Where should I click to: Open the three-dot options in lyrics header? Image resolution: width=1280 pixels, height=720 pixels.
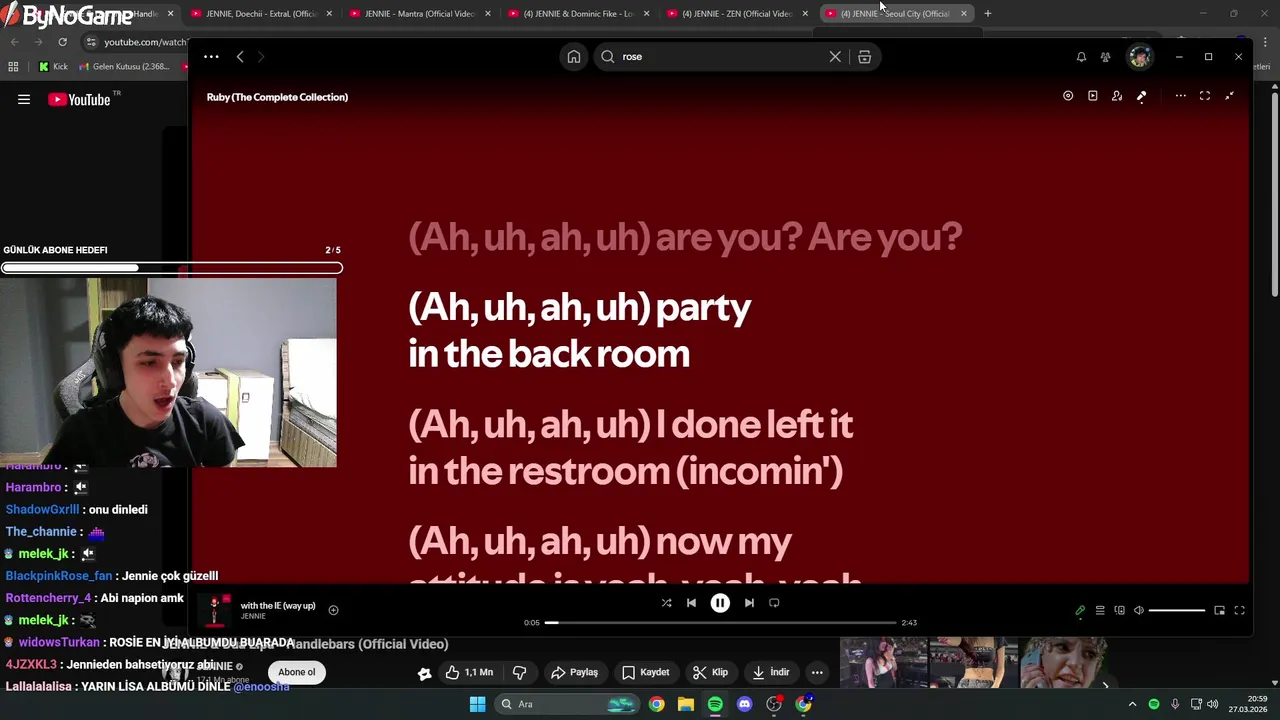click(x=1181, y=96)
